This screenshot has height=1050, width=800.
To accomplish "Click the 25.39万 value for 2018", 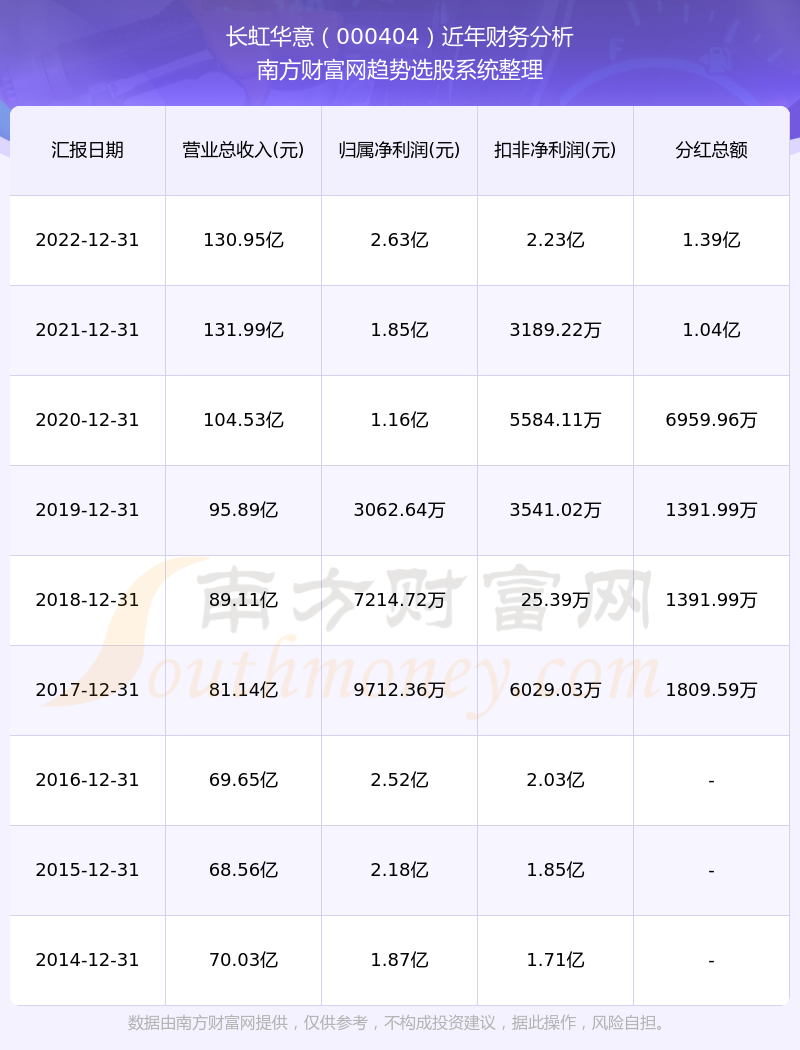I will pos(555,600).
